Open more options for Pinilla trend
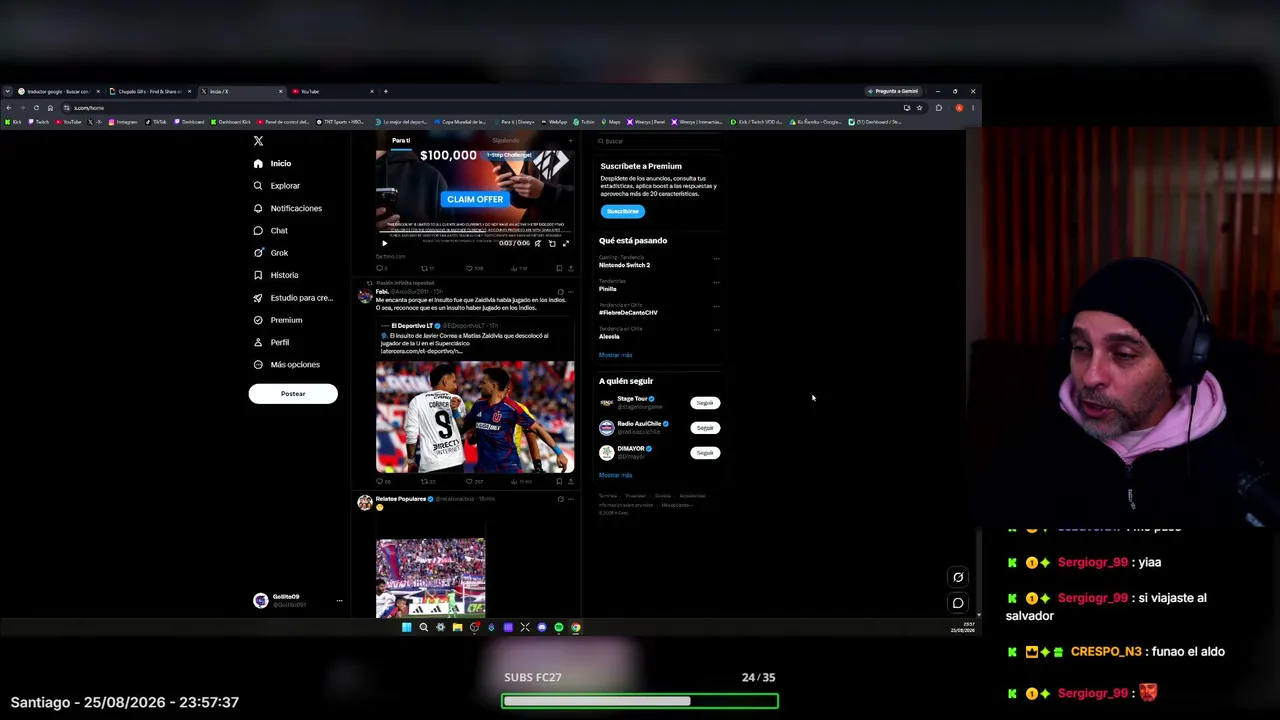This screenshot has width=1280, height=720. (x=716, y=283)
